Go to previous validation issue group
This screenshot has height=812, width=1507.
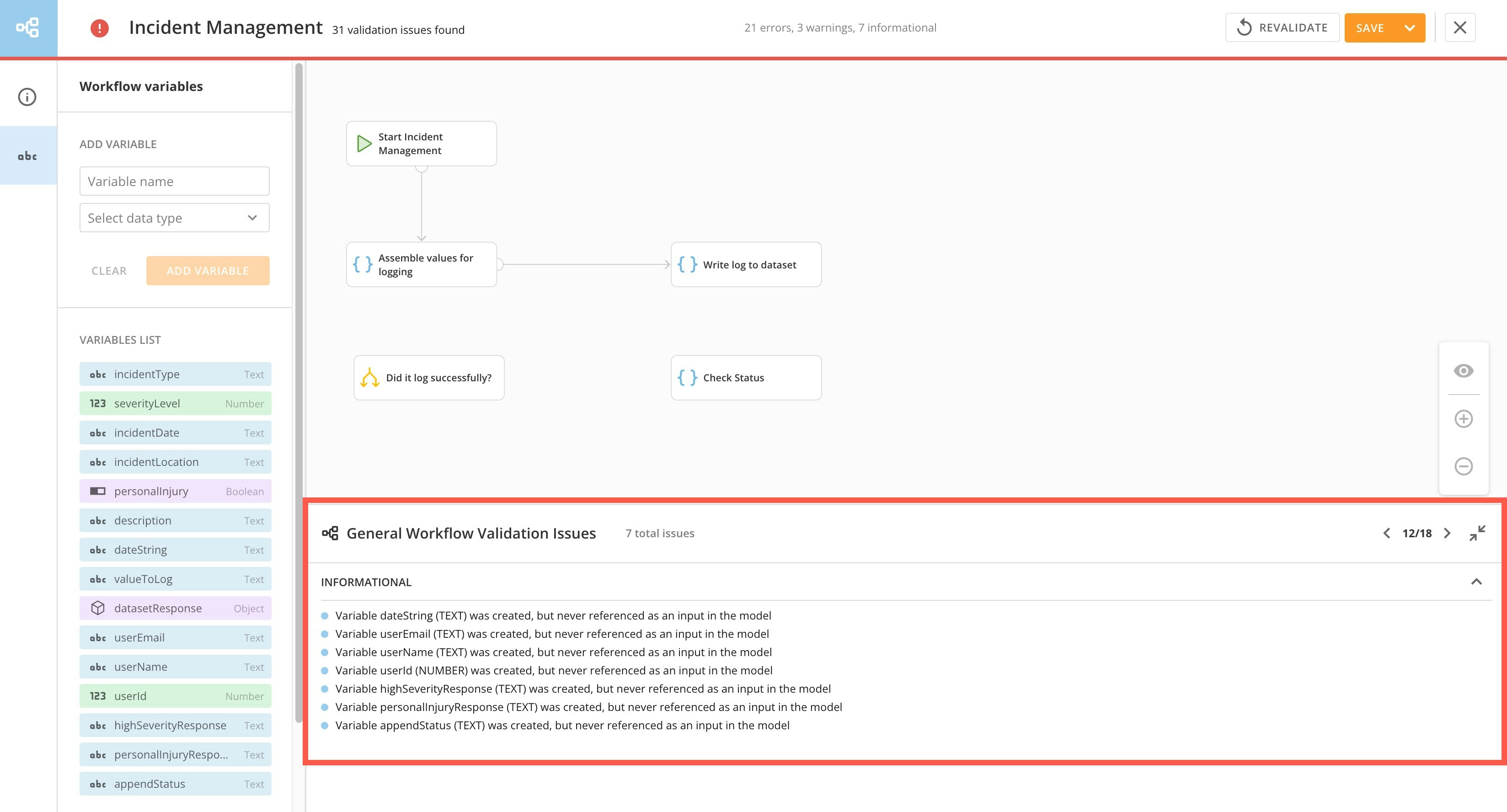[x=1386, y=533]
